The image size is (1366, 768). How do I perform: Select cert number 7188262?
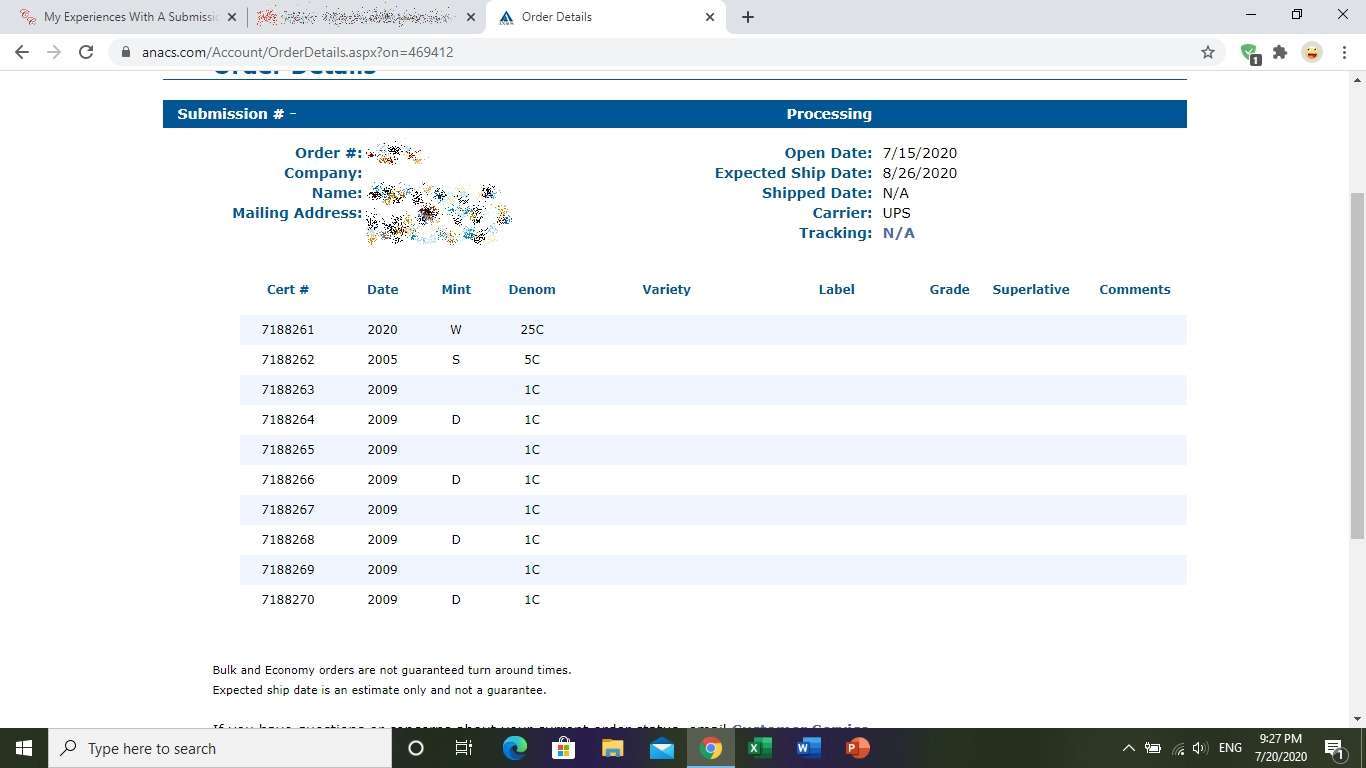click(x=288, y=359)
